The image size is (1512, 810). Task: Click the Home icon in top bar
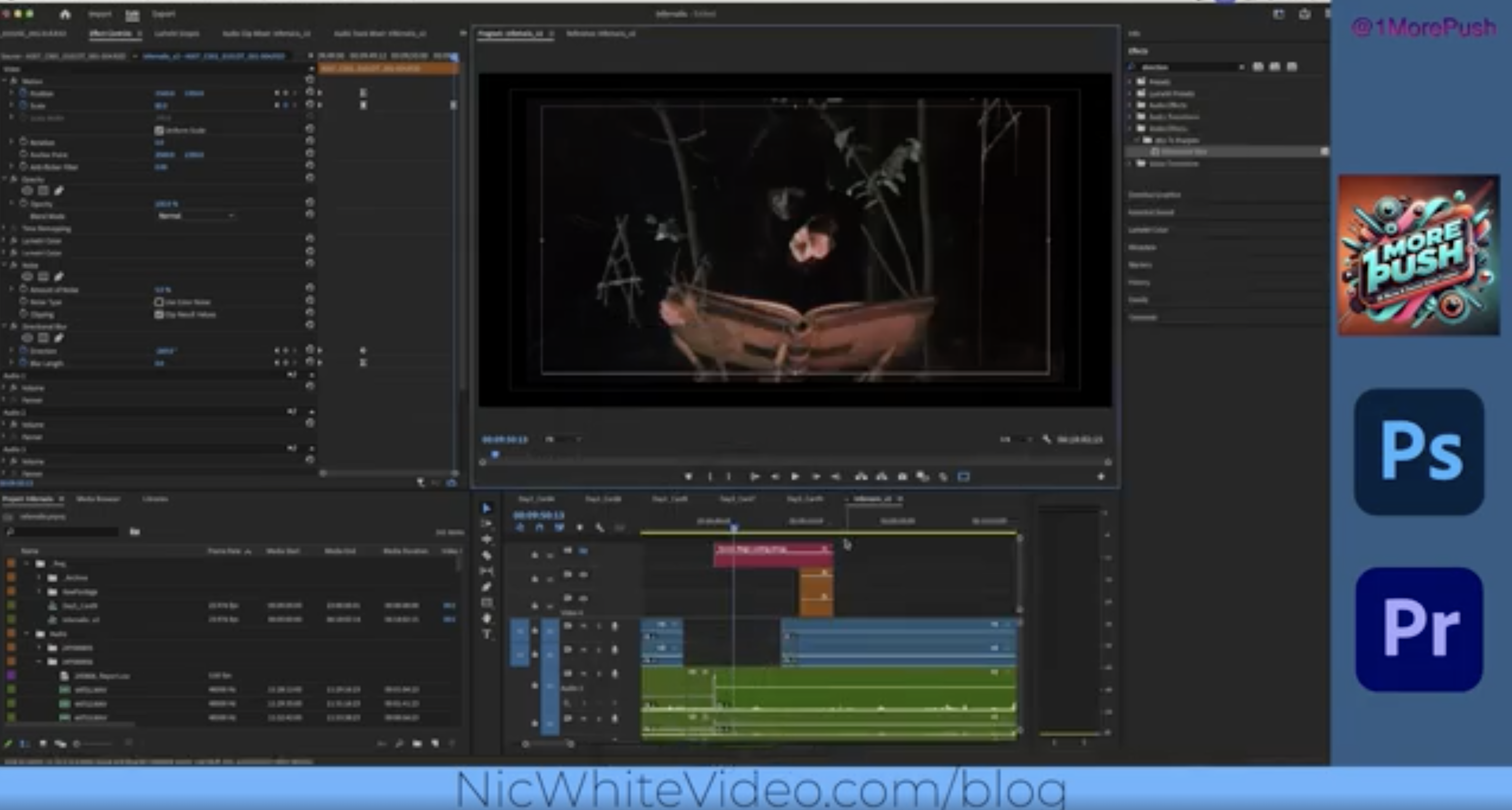coord(65,14)
